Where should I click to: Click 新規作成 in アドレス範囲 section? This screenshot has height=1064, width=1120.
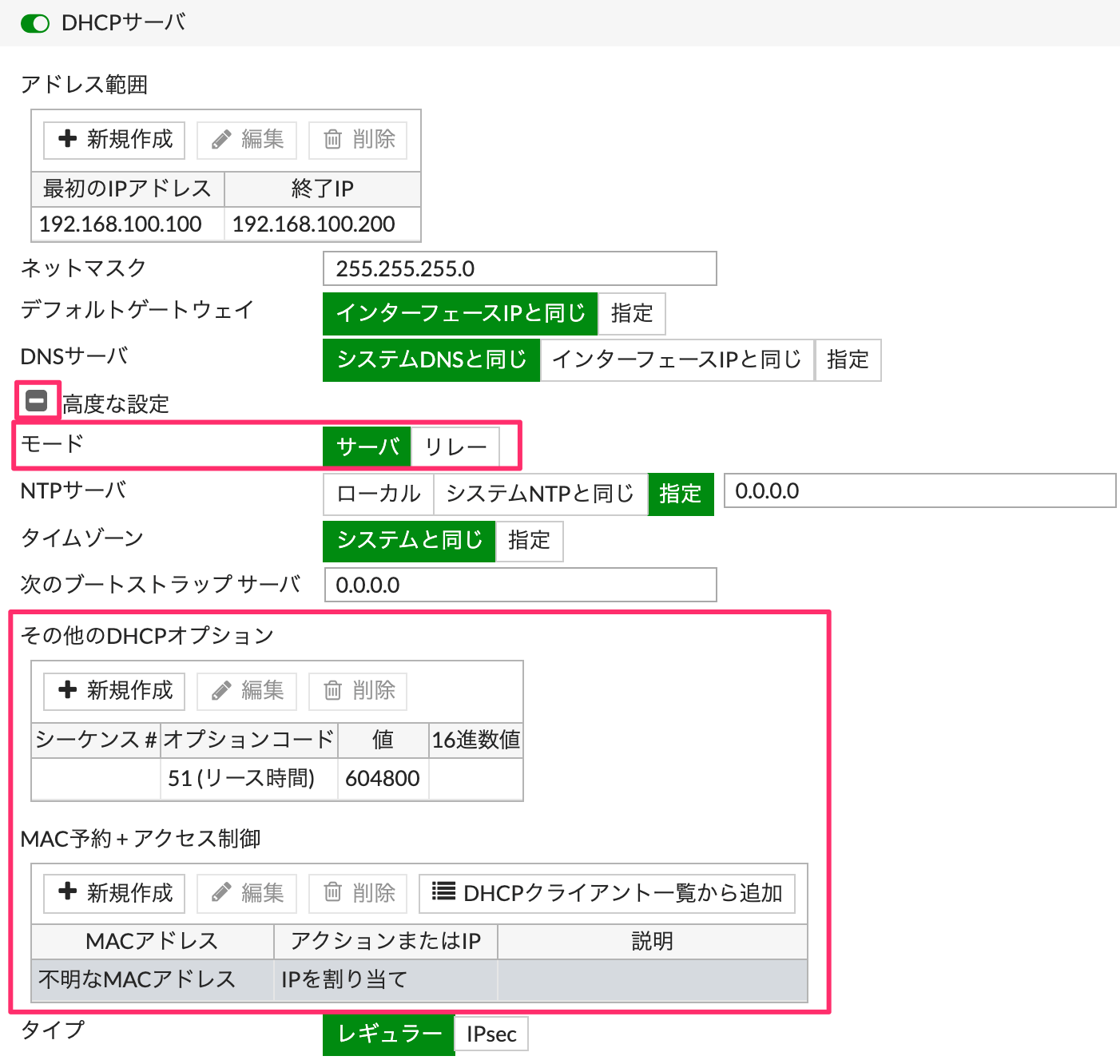pyautogui.click(x=115, y=140)
